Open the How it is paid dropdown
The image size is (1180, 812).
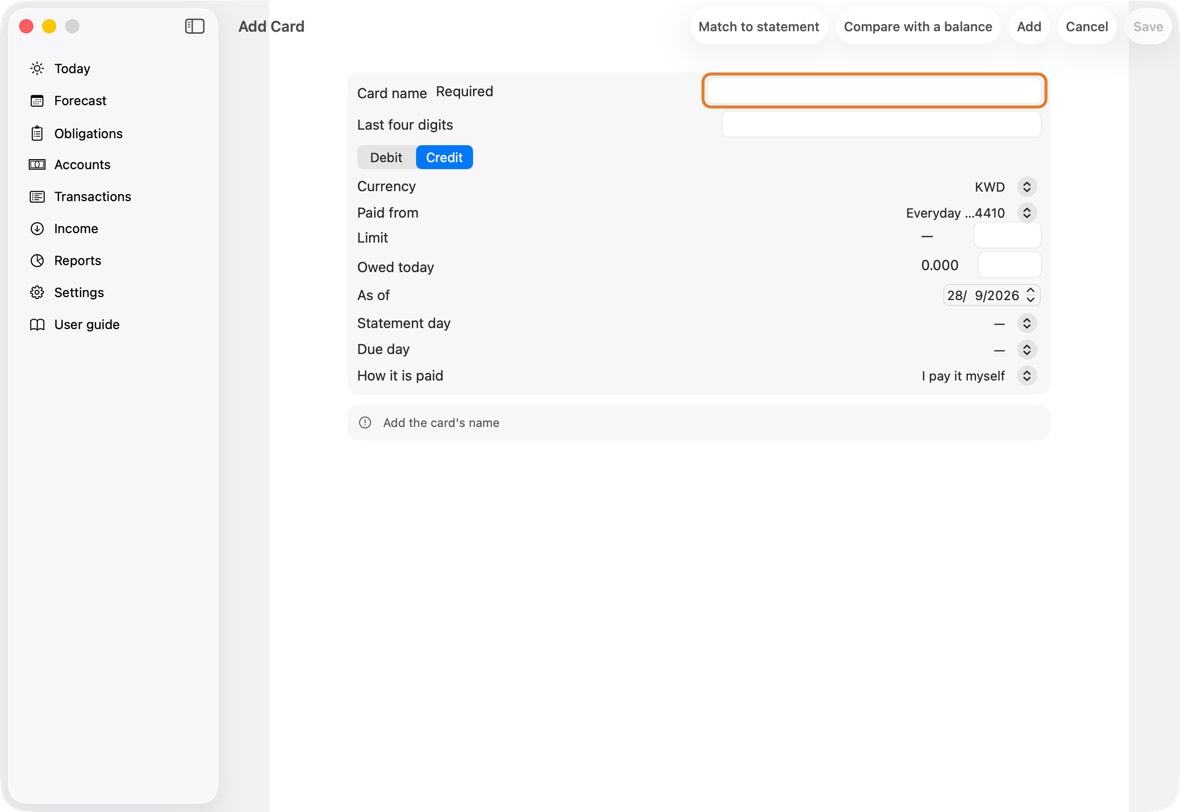[x=1026, y=376]
